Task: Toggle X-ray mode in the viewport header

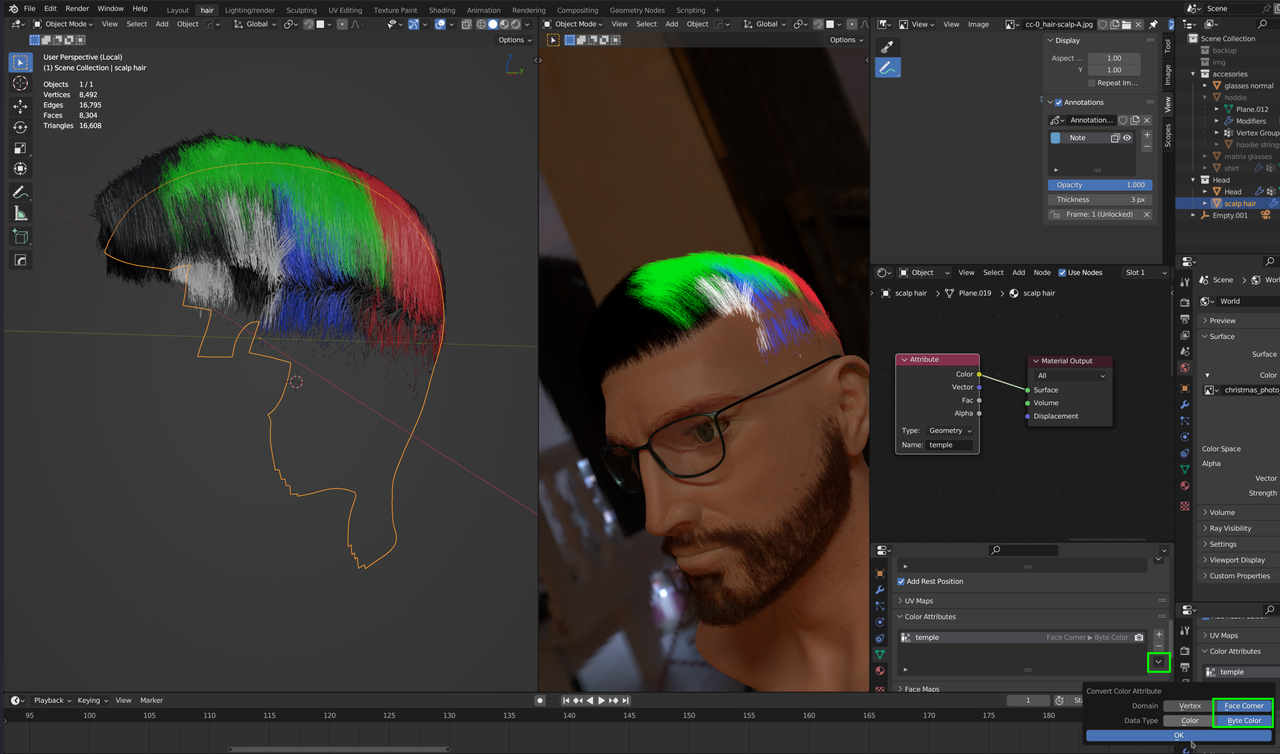Action: coord(466,24)
